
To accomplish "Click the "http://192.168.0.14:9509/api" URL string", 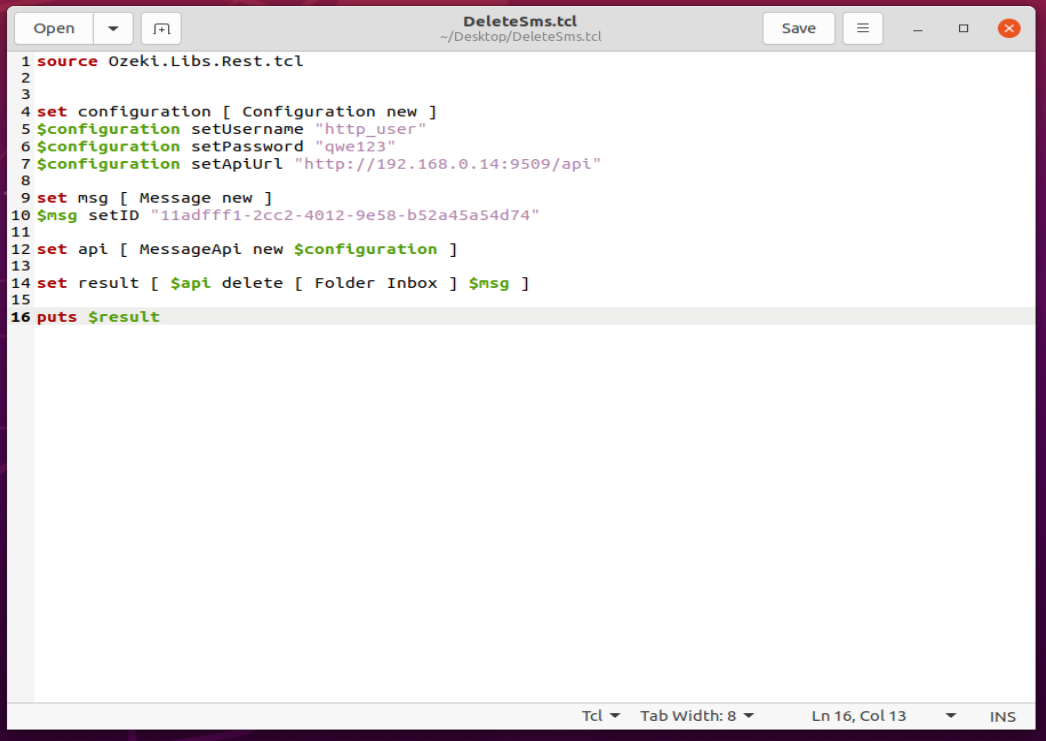I will point(448,163).
